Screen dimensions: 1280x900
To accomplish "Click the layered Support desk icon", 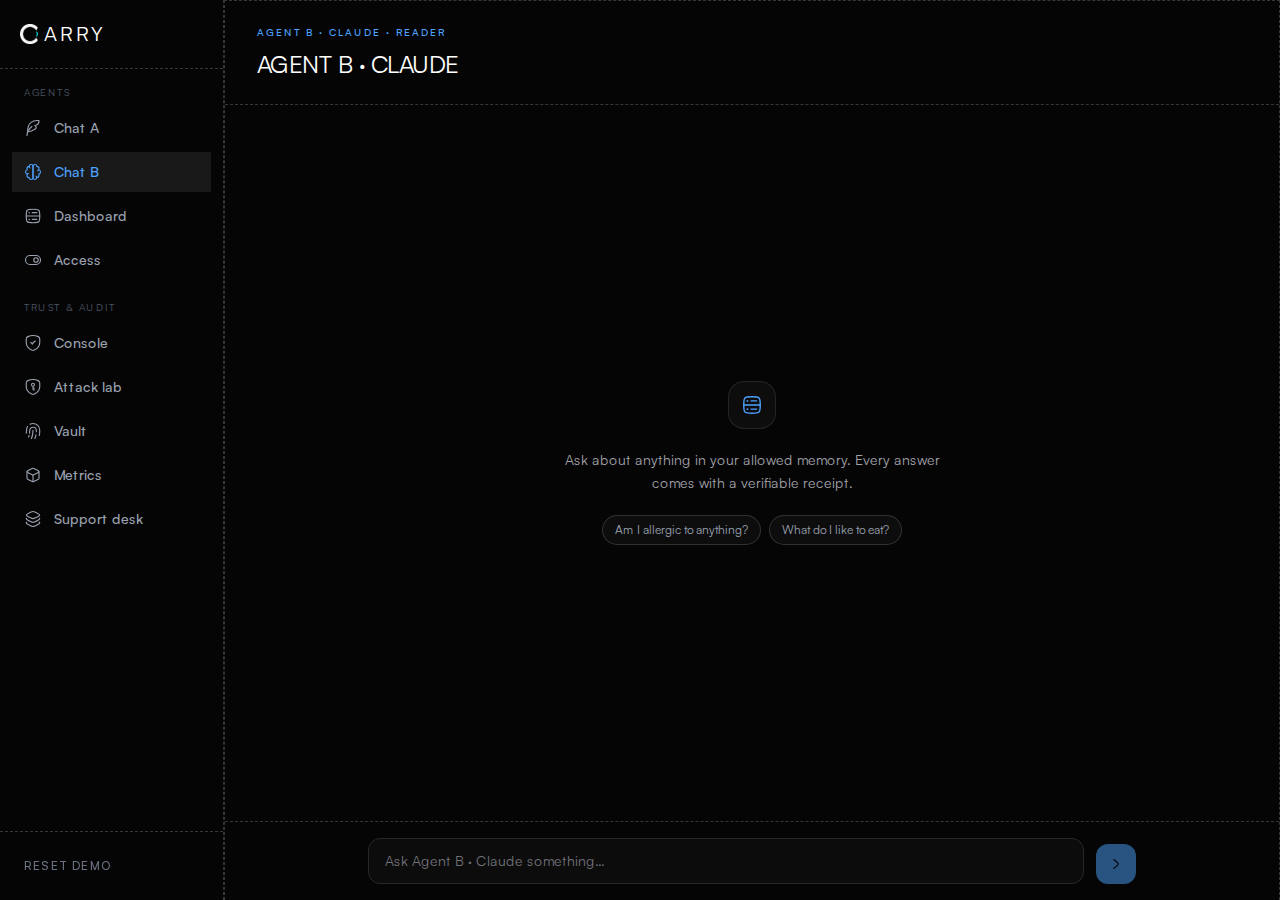I will 33,519.
